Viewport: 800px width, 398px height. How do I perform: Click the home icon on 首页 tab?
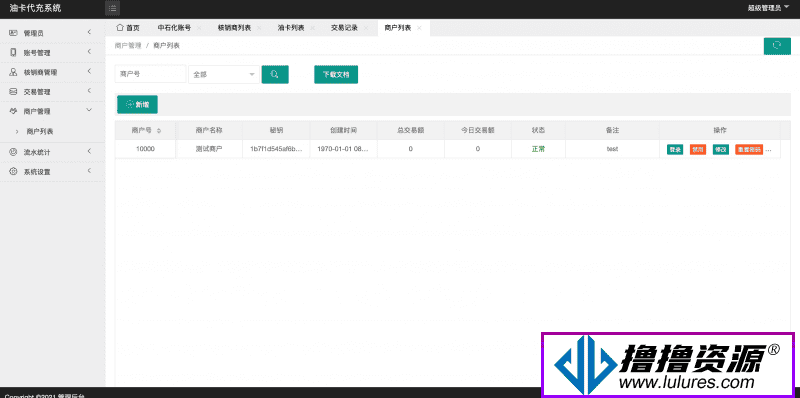tap(120, 28)
